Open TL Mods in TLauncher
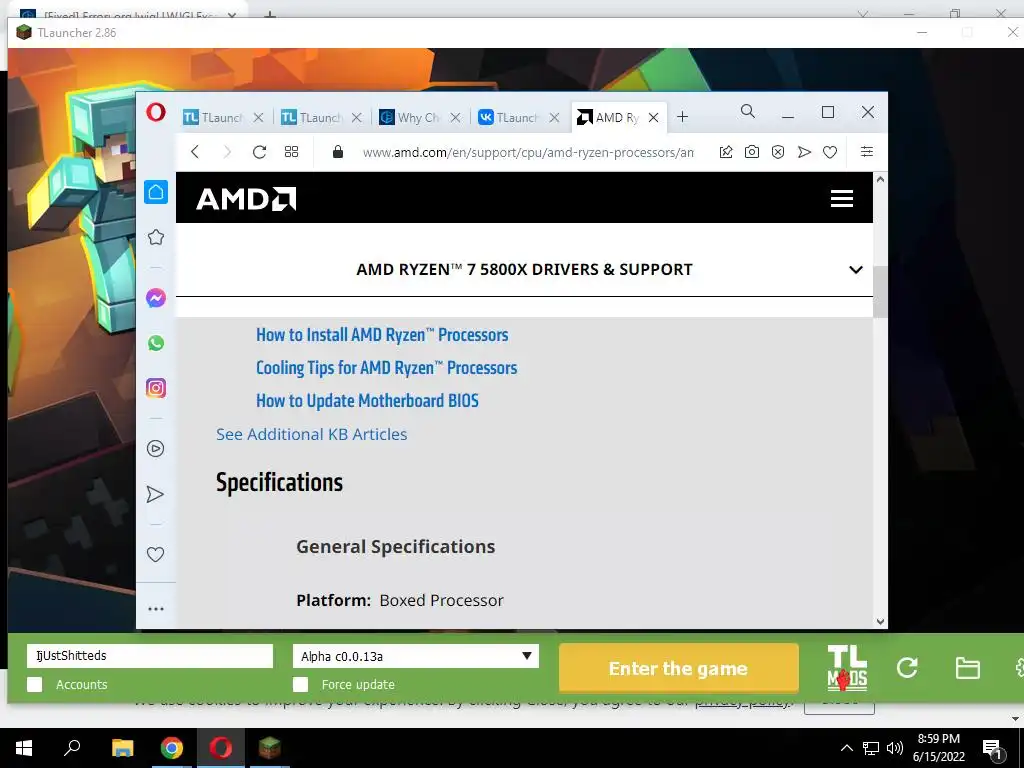The image size is (1024, 768). [847, 668]
